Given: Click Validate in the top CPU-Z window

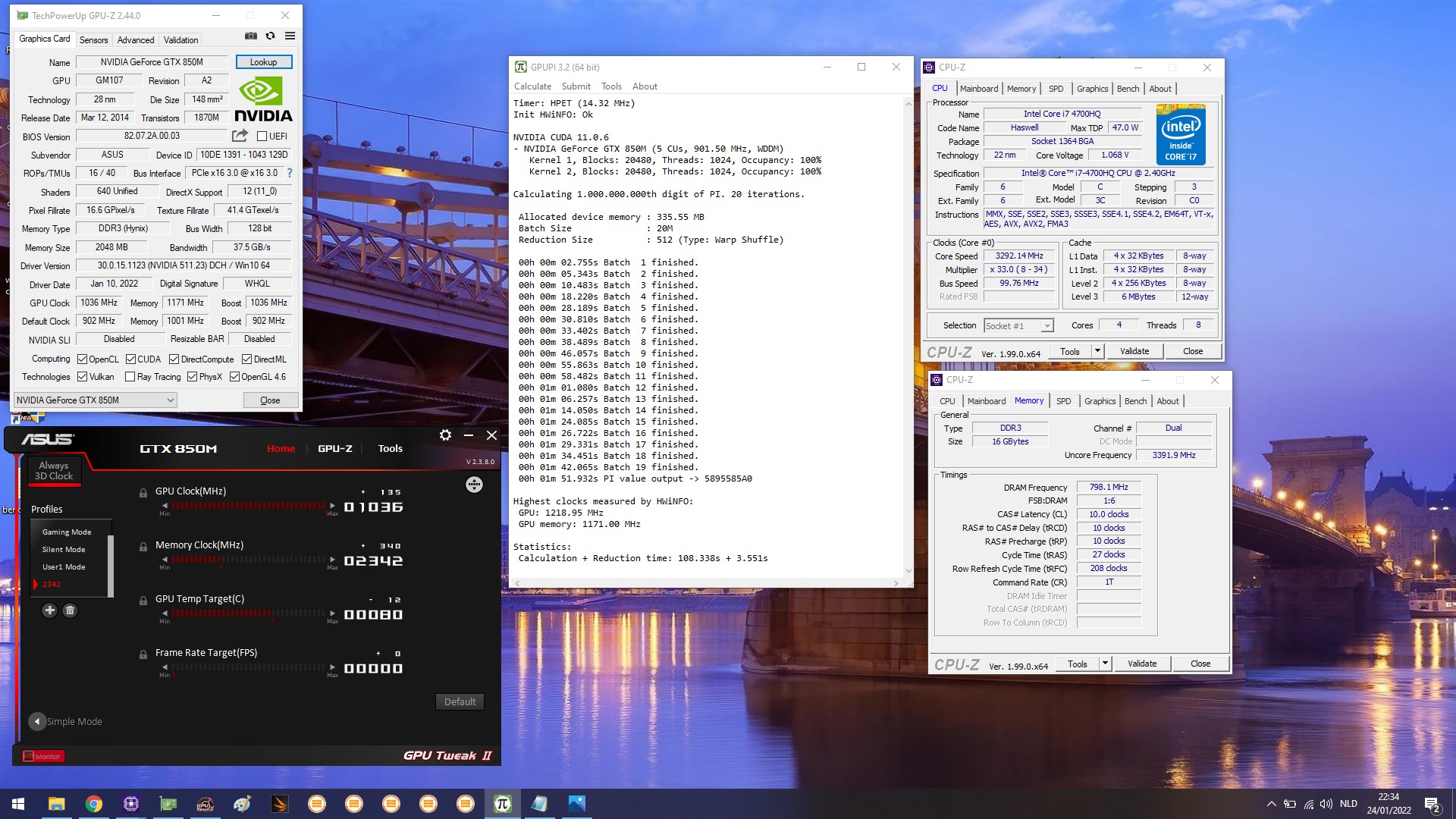Looking at the screenshot, I should (x=1134, y=351).
